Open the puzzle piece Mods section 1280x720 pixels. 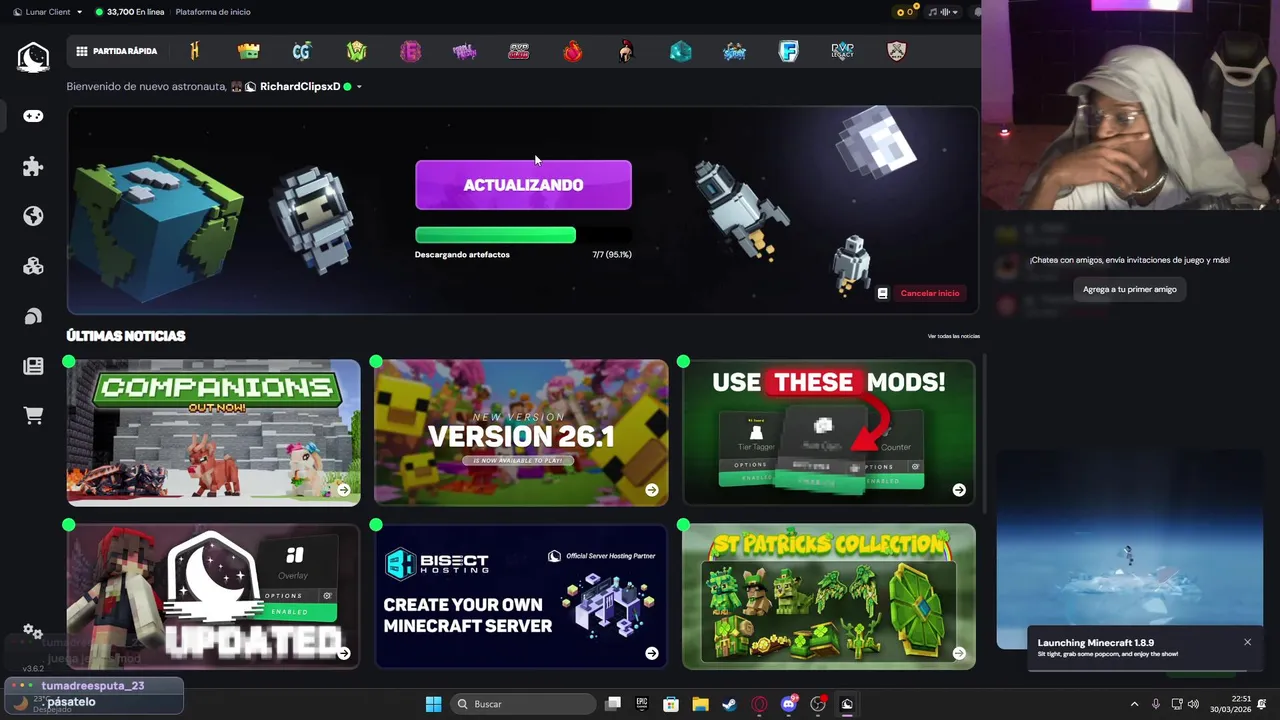click(x=33, y=166)
